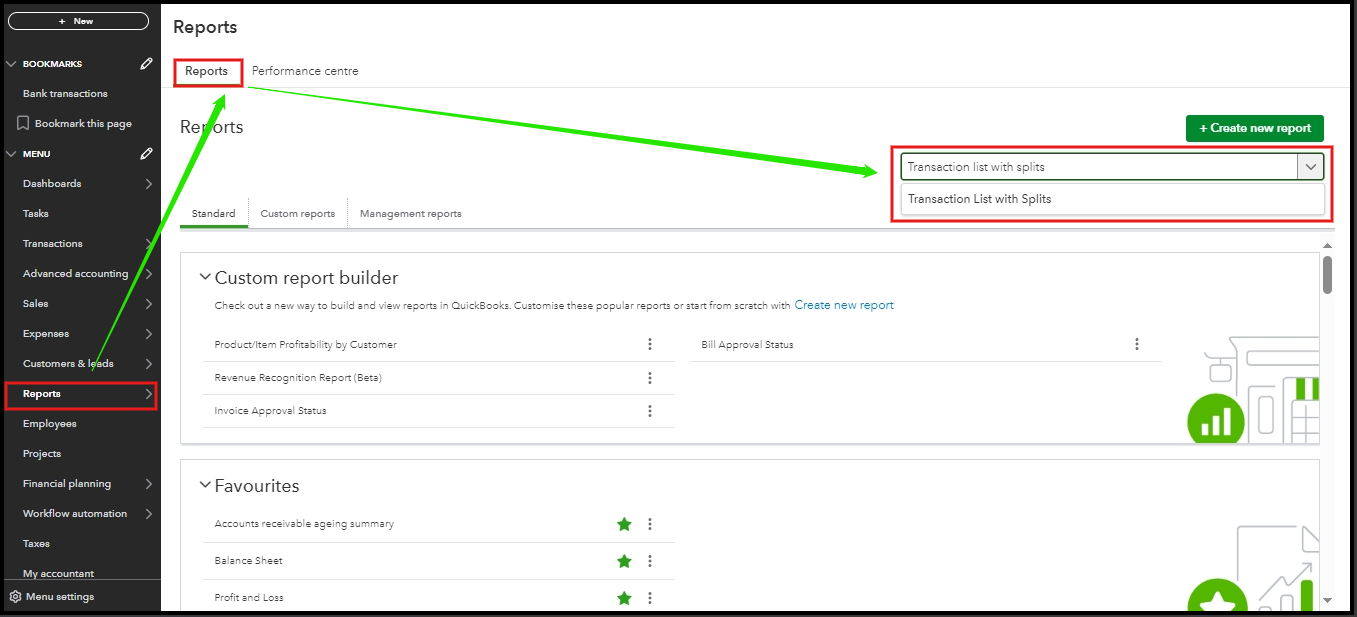Screen dimensions: 1357x617
Task: Click the vertical scrollbar thumb
Action: click(1327, 275)
